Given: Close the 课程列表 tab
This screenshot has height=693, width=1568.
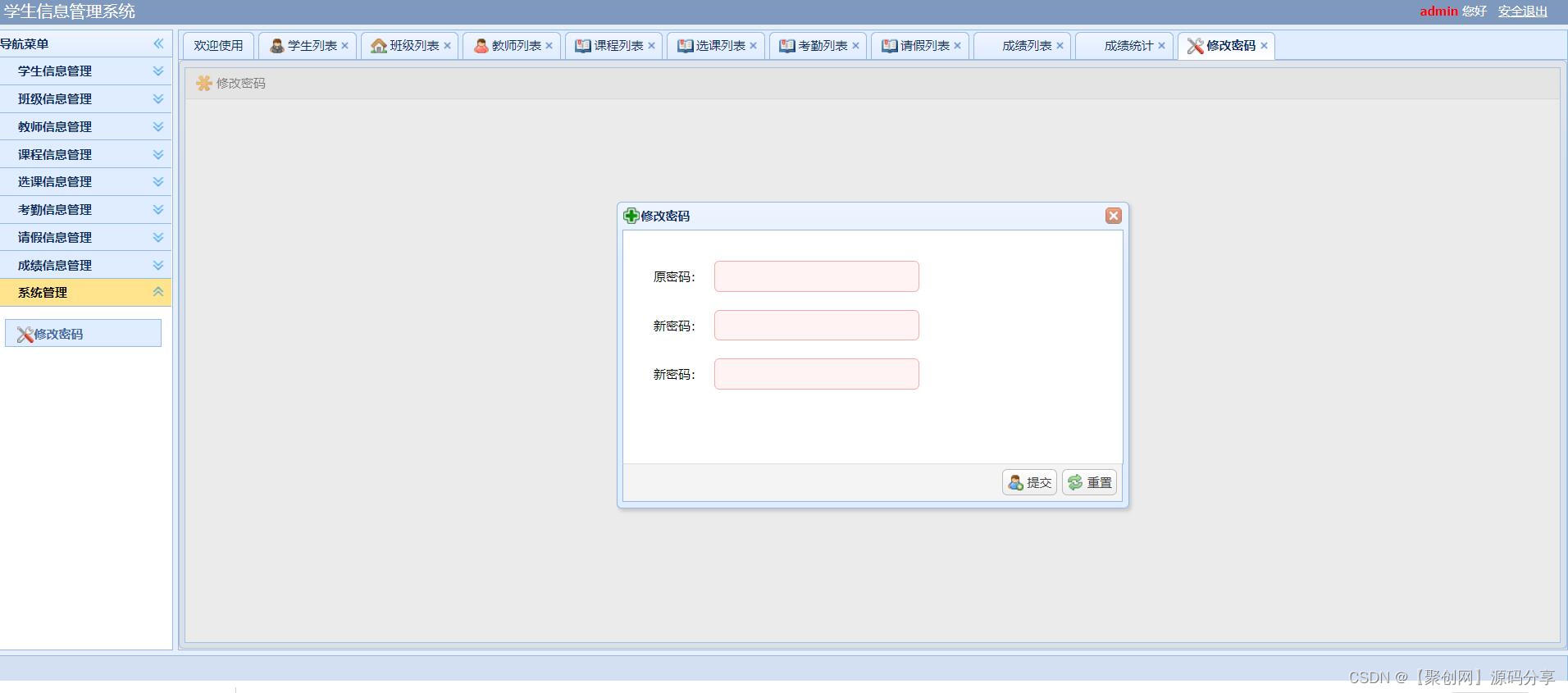Looking at the screenshot, I should point(652,46).
